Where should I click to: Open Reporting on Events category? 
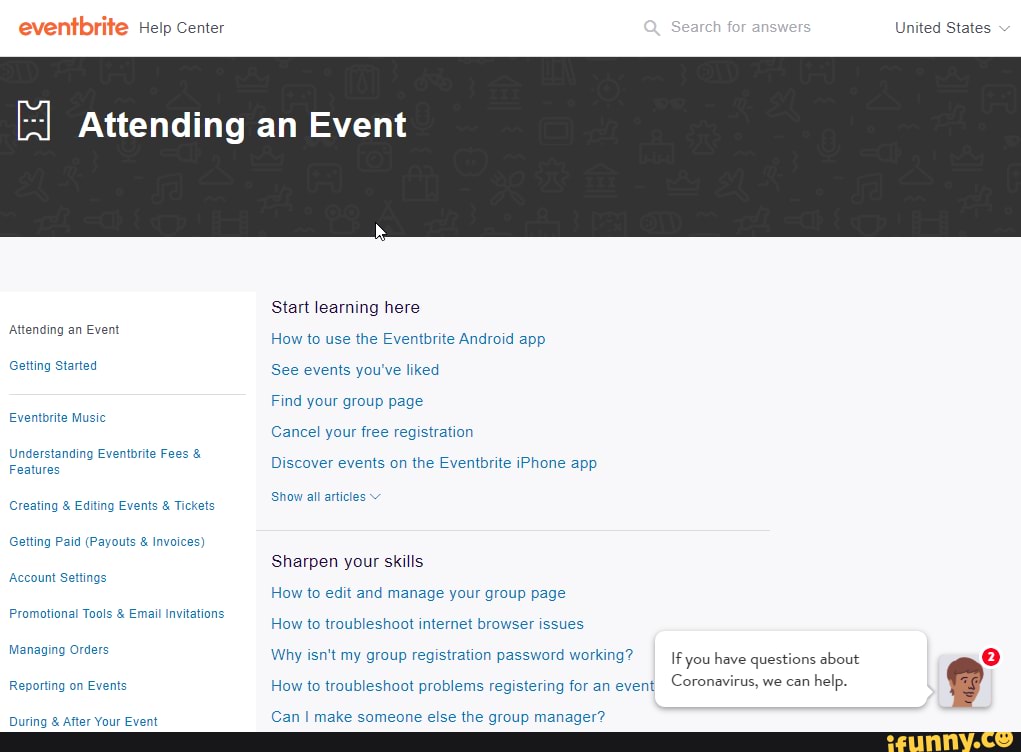point(68,686)
